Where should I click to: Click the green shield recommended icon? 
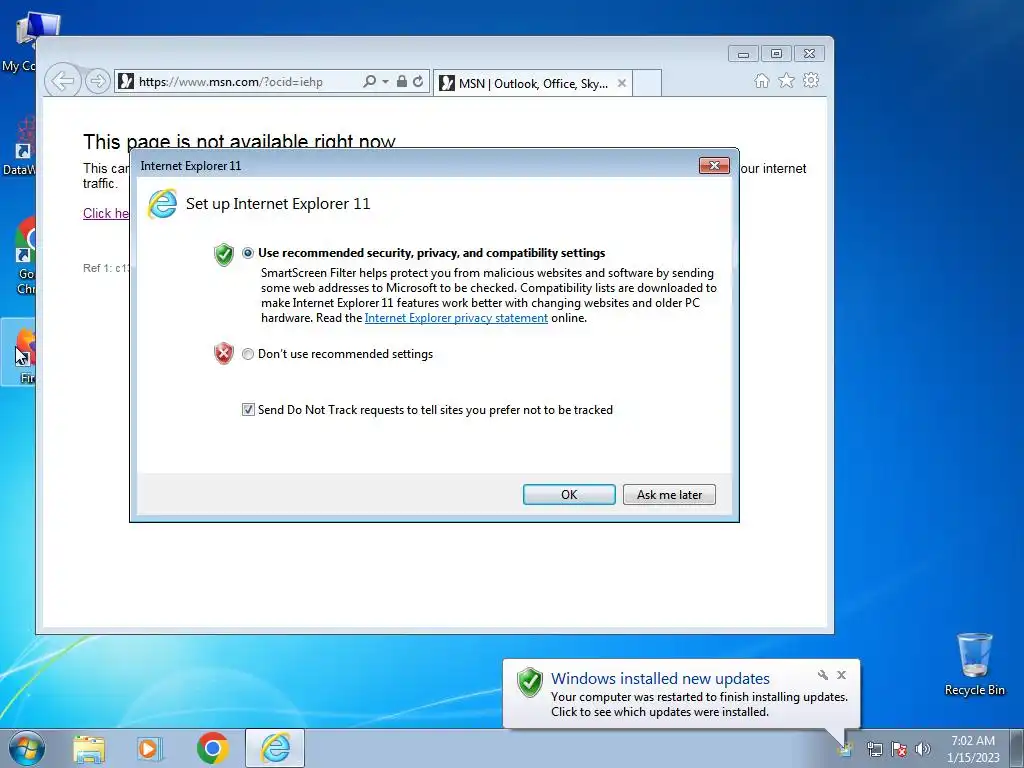pyautogui.click(x=223, y=254)
